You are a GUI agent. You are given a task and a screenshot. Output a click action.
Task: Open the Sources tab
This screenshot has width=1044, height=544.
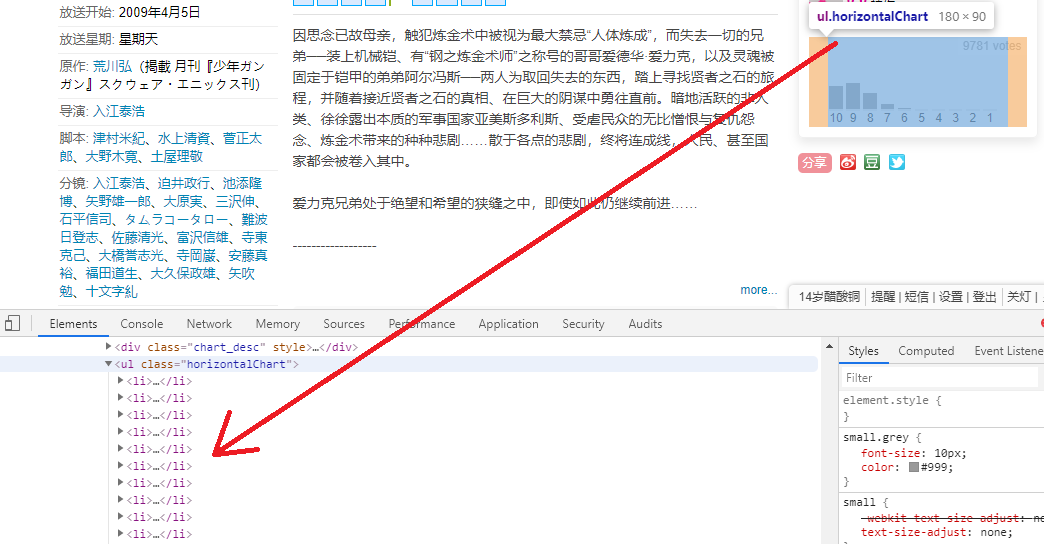(344, 324)
